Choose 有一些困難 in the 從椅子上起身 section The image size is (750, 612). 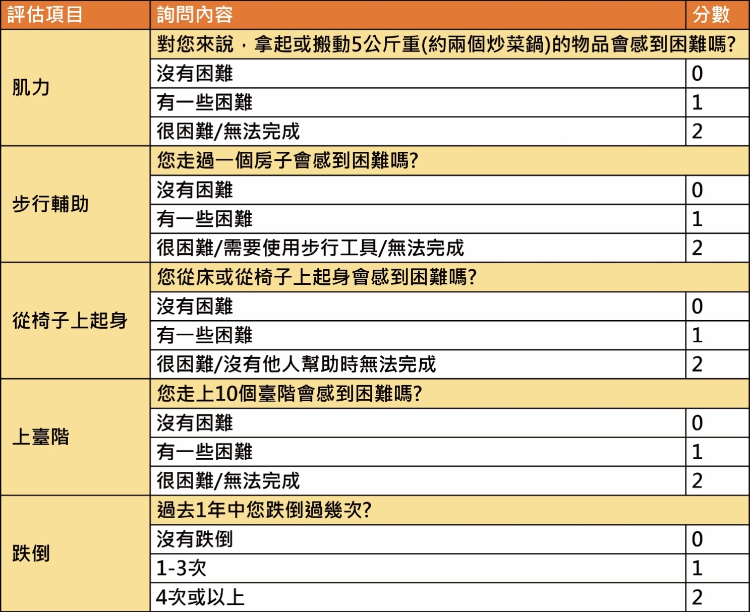point(418,335)
